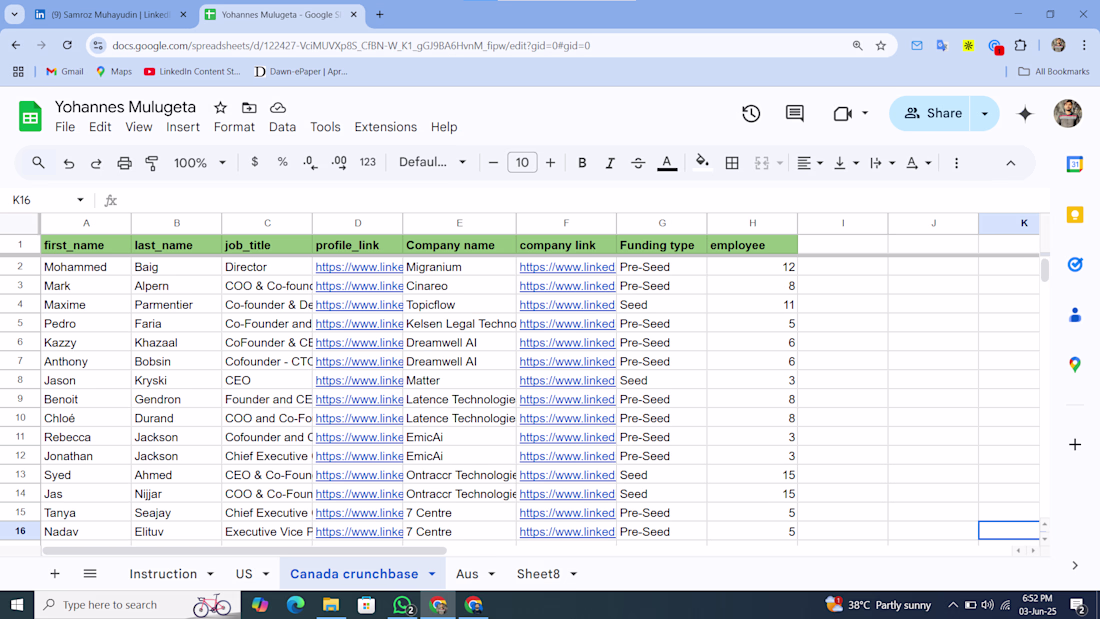
Task: Click the font size input field
Action: coord(522,163)
